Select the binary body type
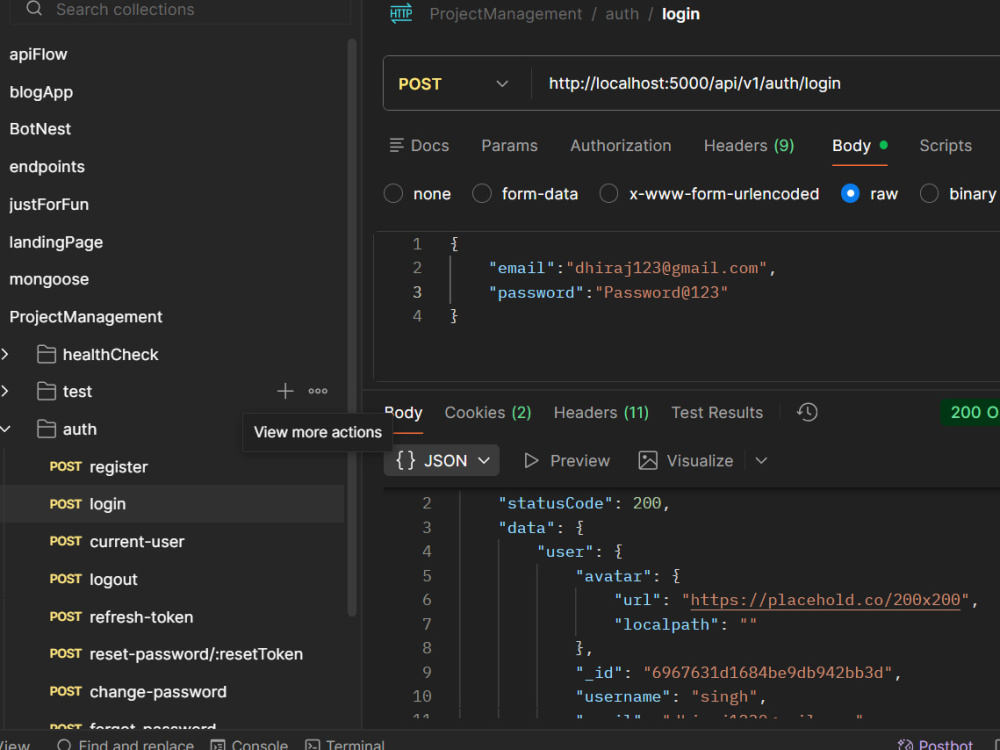The image size is (1000, 750). (929, 193)
